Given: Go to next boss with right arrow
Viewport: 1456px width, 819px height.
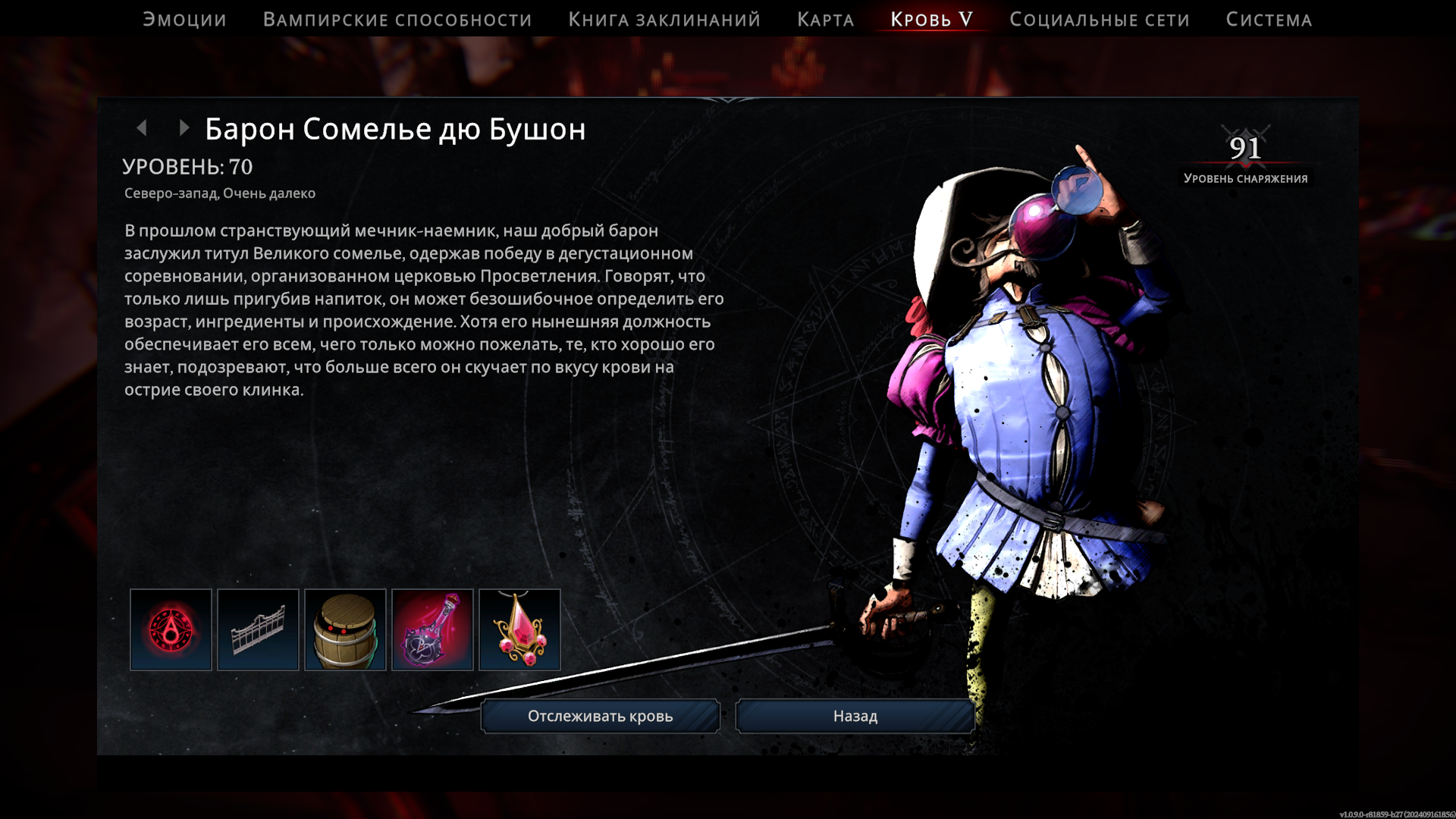Looking at the screenshot, I should tap(184, 128).
